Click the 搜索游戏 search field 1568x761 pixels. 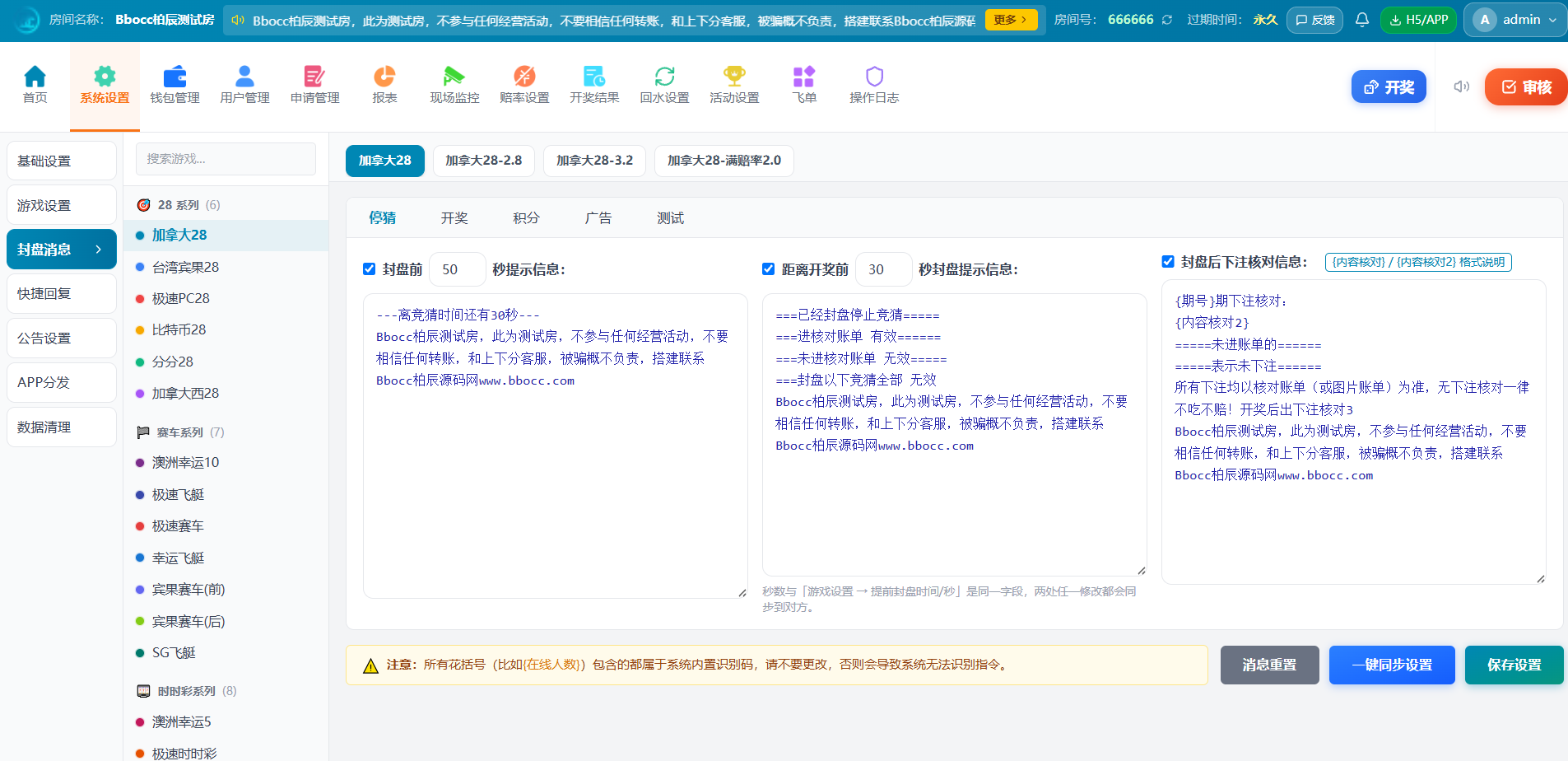226,159
